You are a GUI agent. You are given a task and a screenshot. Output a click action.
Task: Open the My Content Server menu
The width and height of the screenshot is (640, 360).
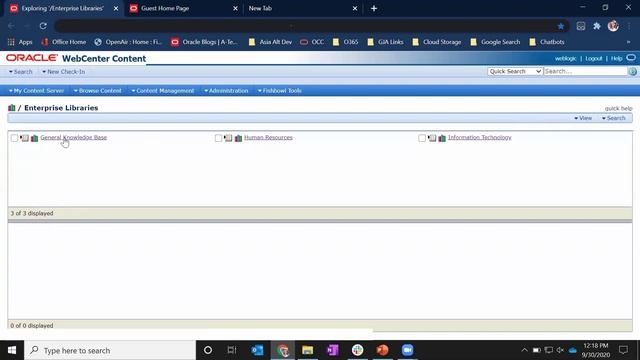36,91
